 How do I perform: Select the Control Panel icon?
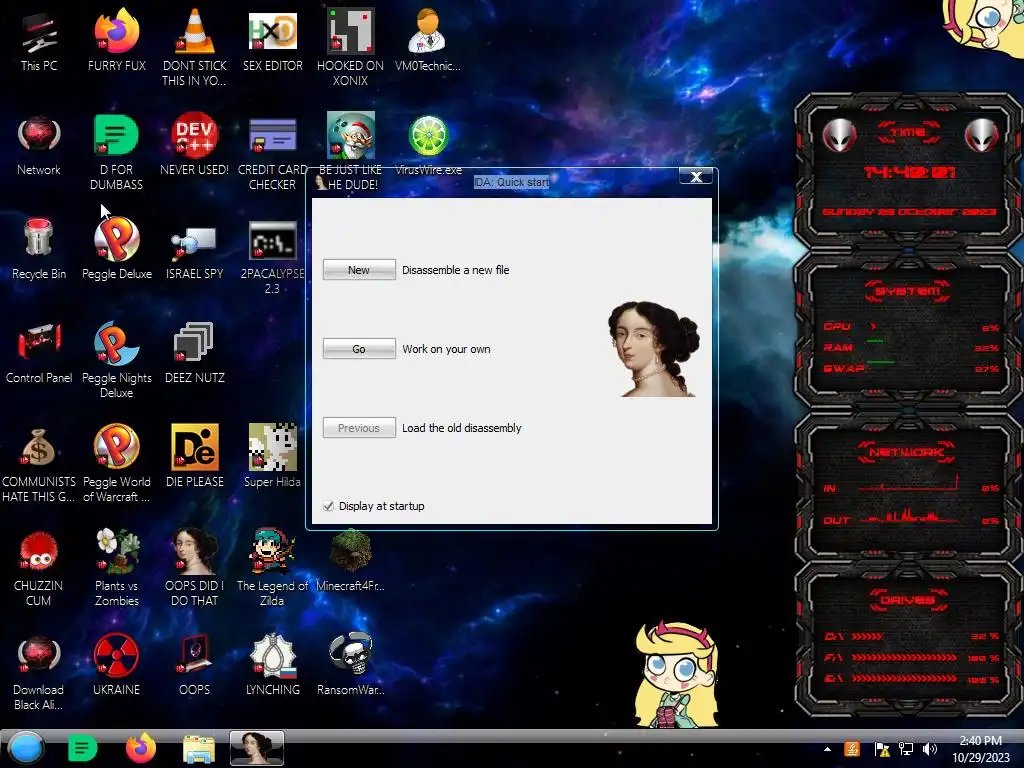point(39,353)
